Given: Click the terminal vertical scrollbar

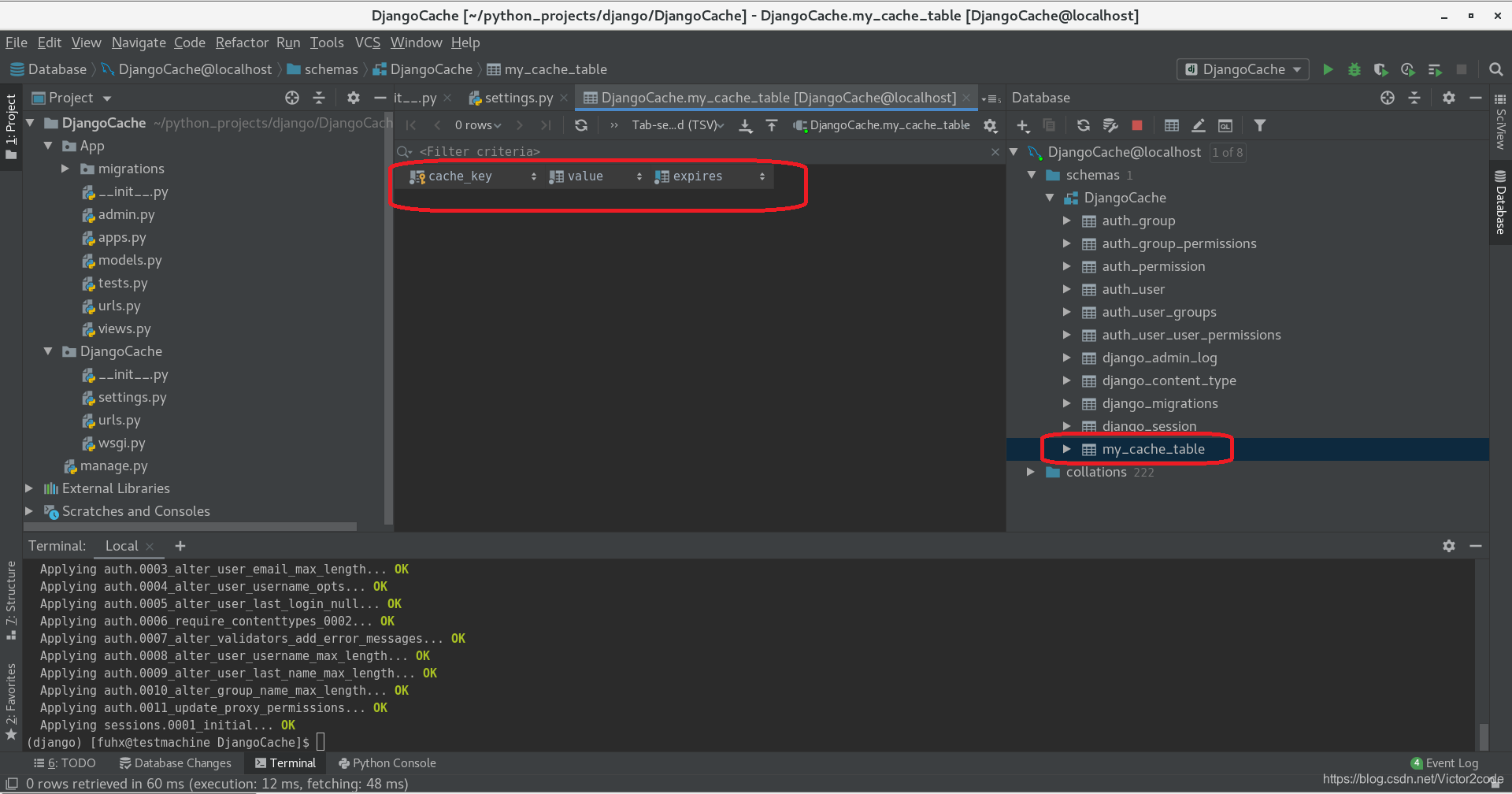Looking at the screenshot, I should pyautogui.click(x=1484, y=736).
